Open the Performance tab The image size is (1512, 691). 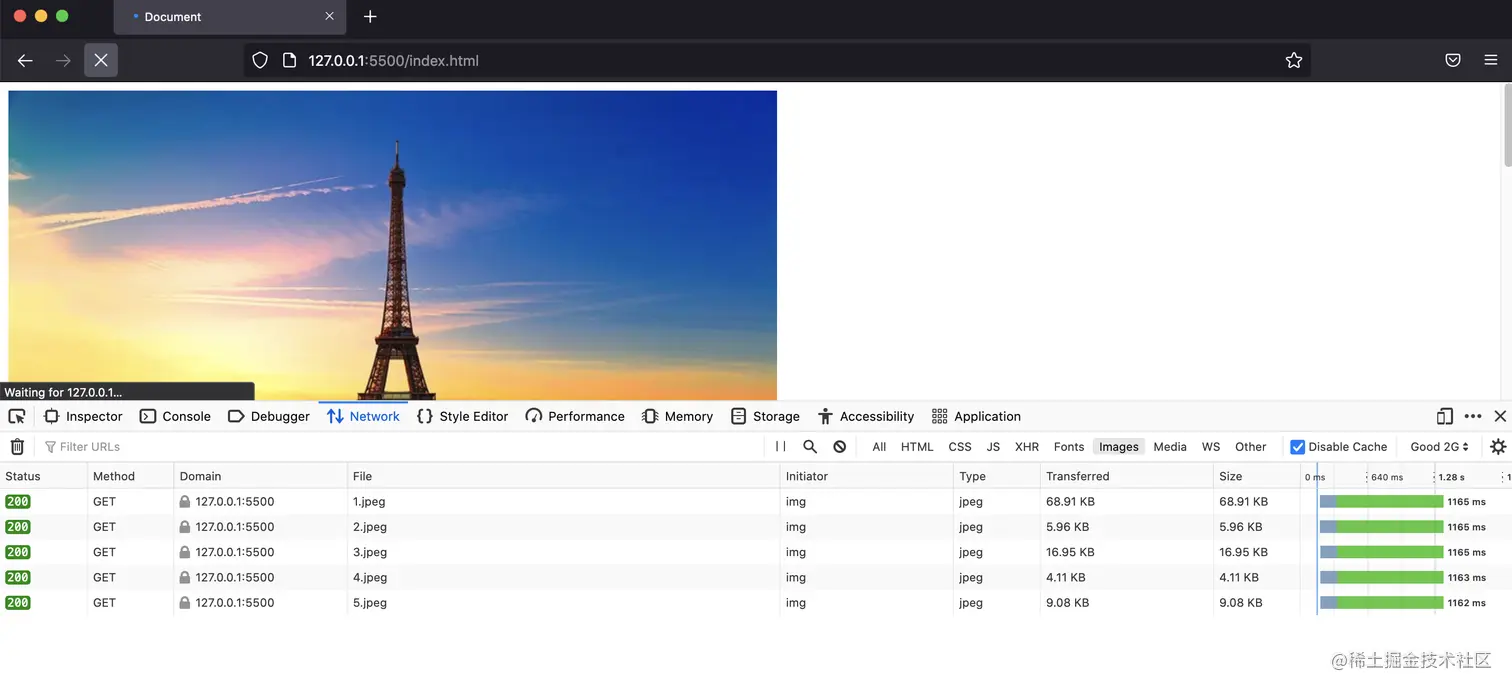tap(575, 416)
